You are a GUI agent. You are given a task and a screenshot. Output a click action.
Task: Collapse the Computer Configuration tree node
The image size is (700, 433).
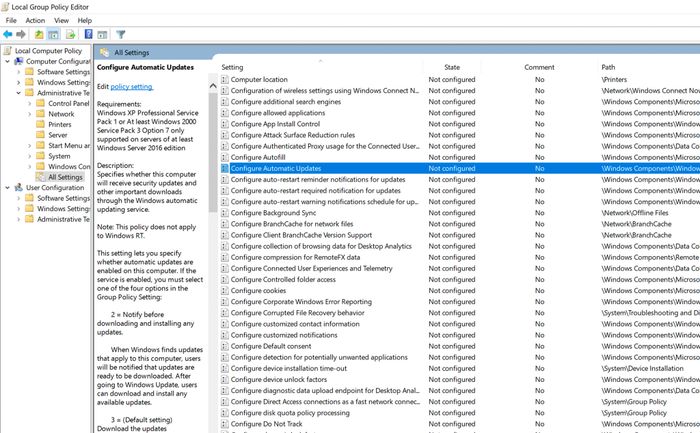pyautogui.click(x=7, y=61)
